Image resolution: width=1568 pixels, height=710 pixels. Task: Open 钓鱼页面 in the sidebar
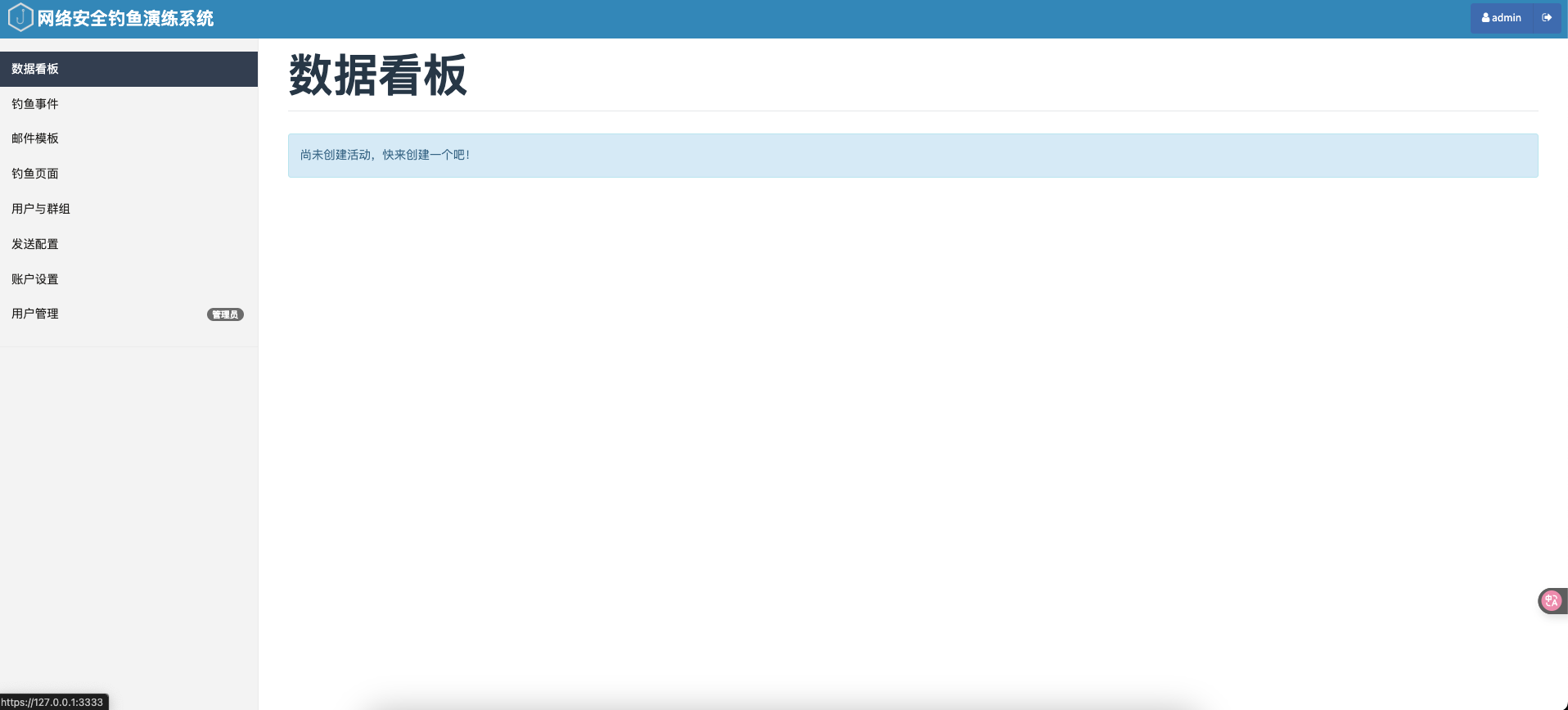tap(128, 174)
